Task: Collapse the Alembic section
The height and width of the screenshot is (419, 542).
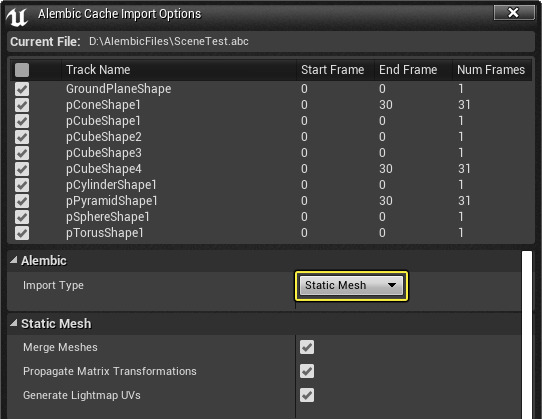Action: [13, 260]
